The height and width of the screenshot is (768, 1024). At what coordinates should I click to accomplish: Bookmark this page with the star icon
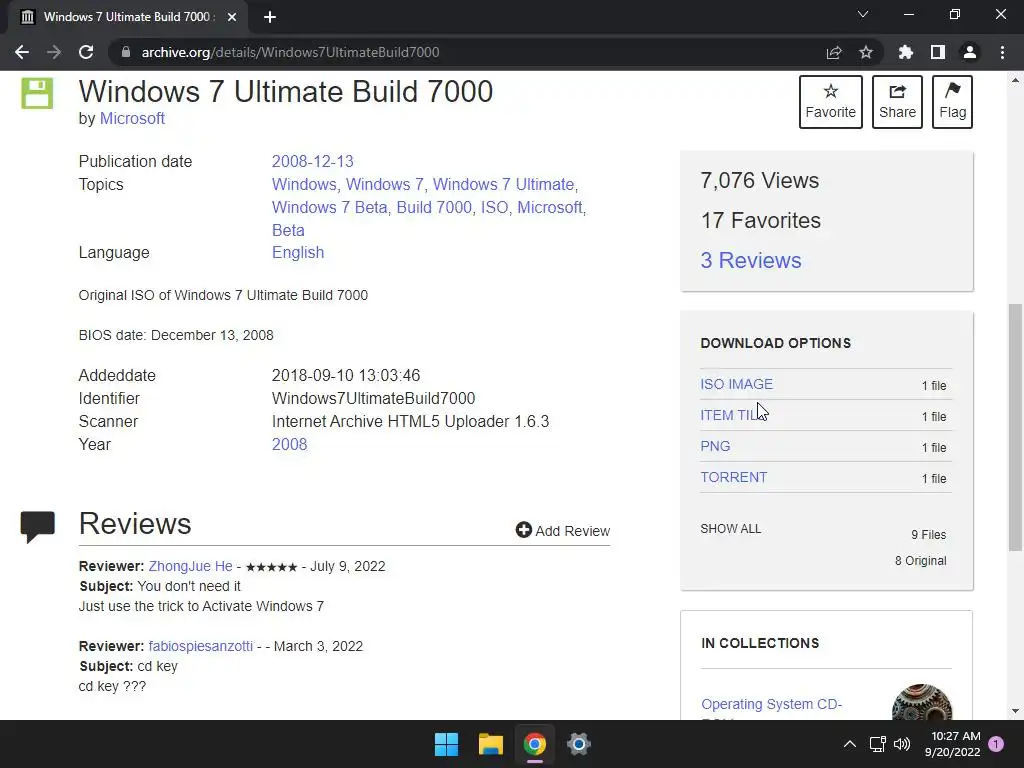(866, 52)
